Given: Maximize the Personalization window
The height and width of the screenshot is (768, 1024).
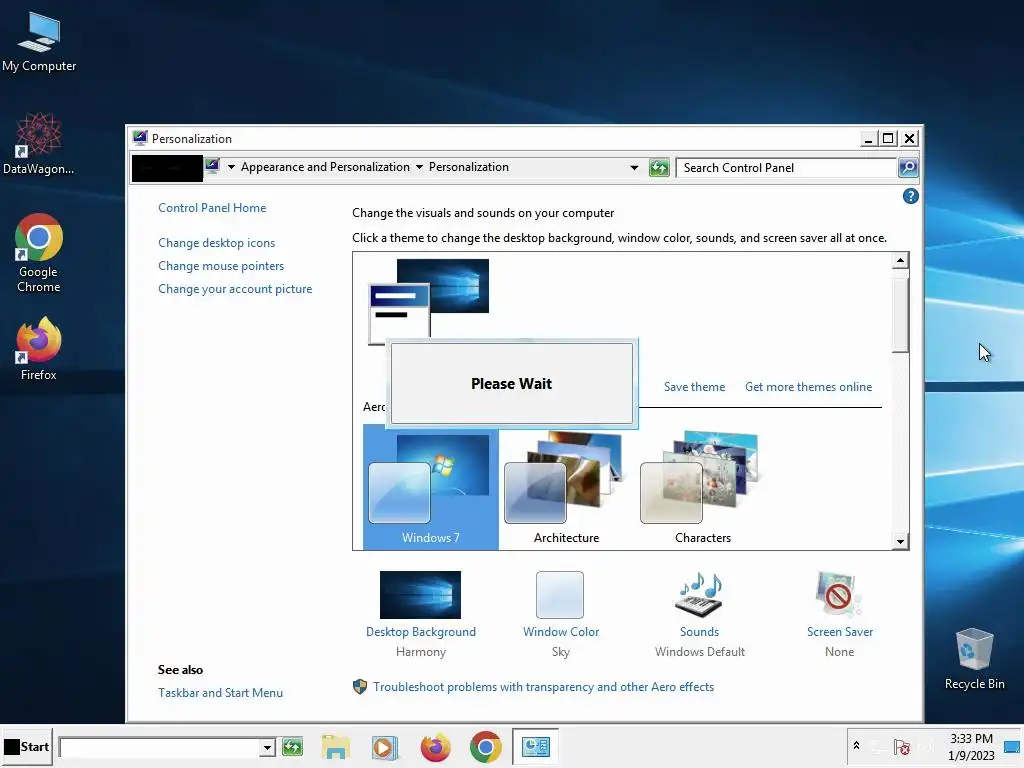Looking at the screenshot, I should [888, 138].
